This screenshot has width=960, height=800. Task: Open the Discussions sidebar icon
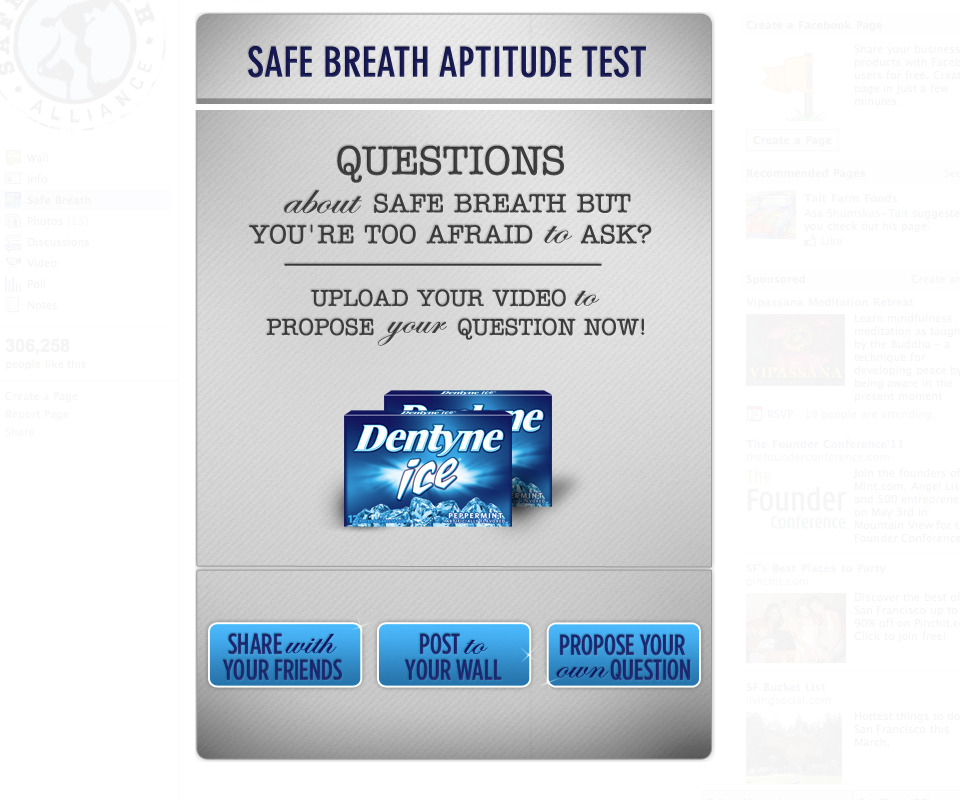click(13, 242)
